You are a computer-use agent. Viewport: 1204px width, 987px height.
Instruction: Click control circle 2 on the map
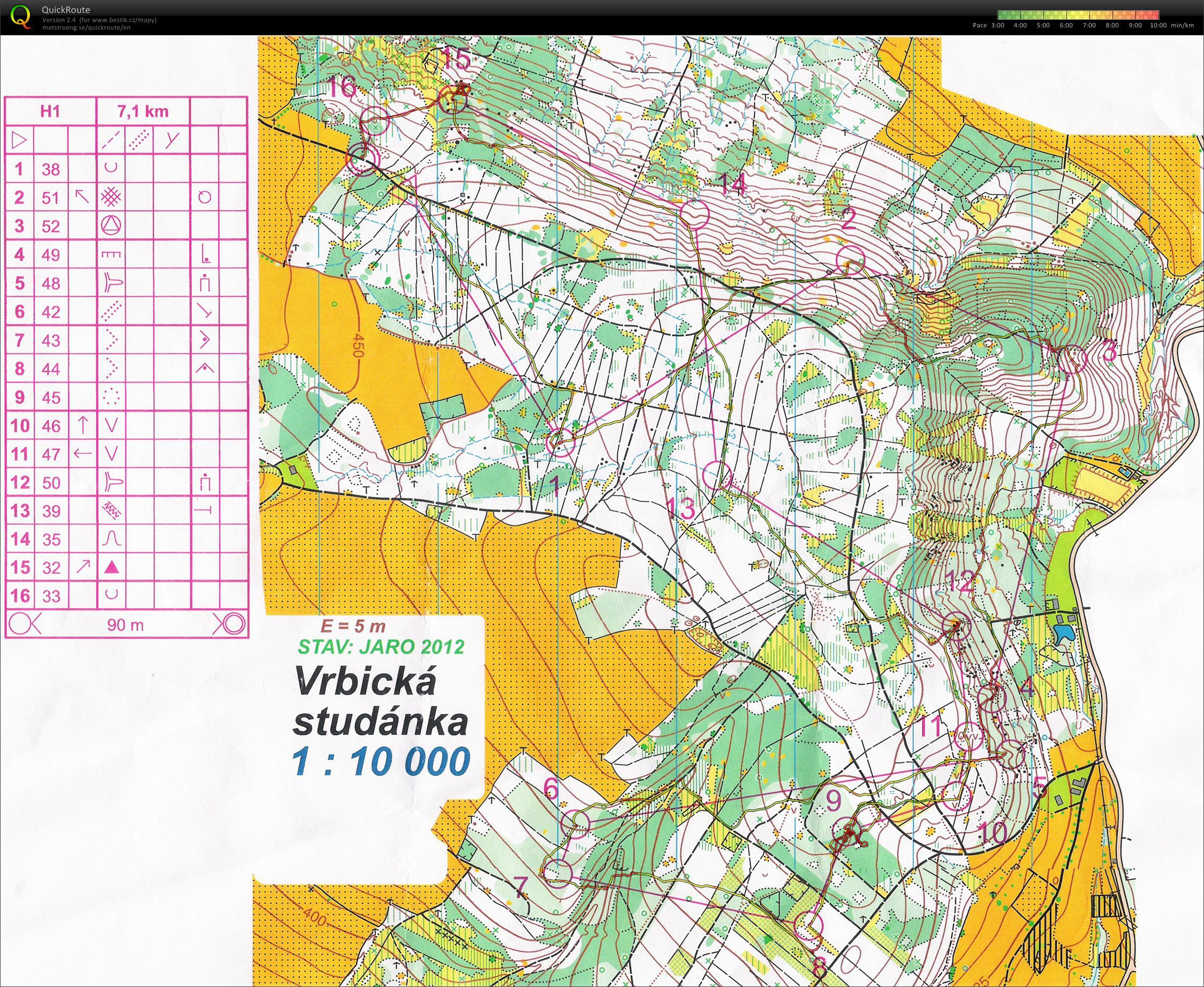851,261
